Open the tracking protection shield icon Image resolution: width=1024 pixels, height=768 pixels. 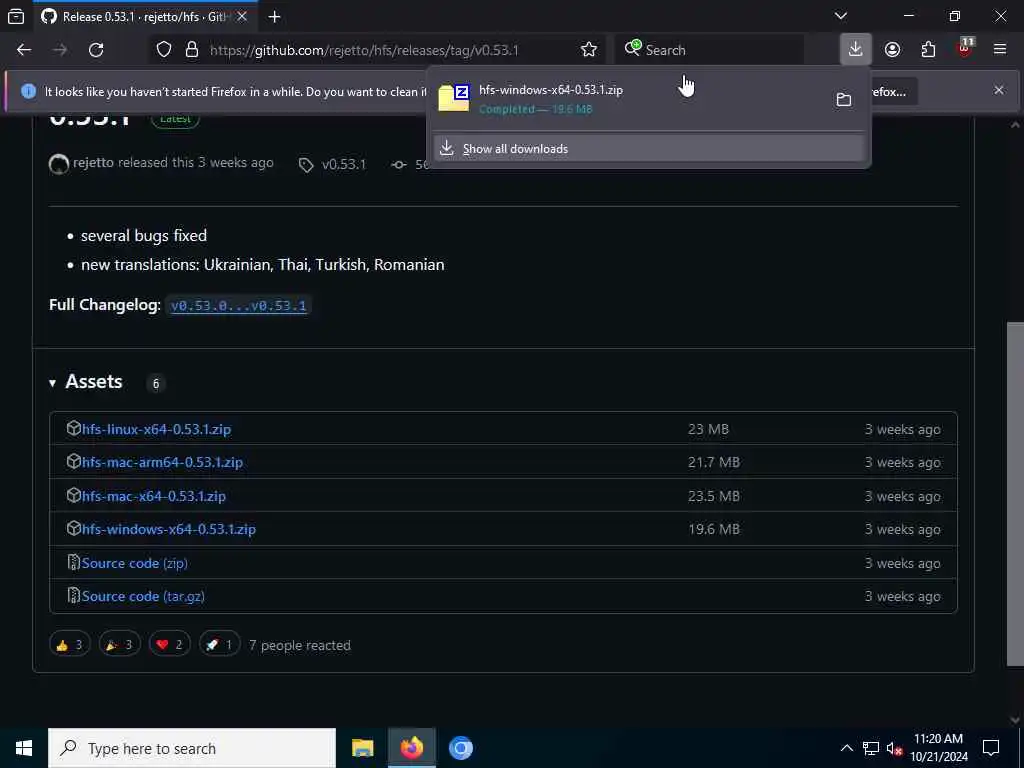(164, 50)
